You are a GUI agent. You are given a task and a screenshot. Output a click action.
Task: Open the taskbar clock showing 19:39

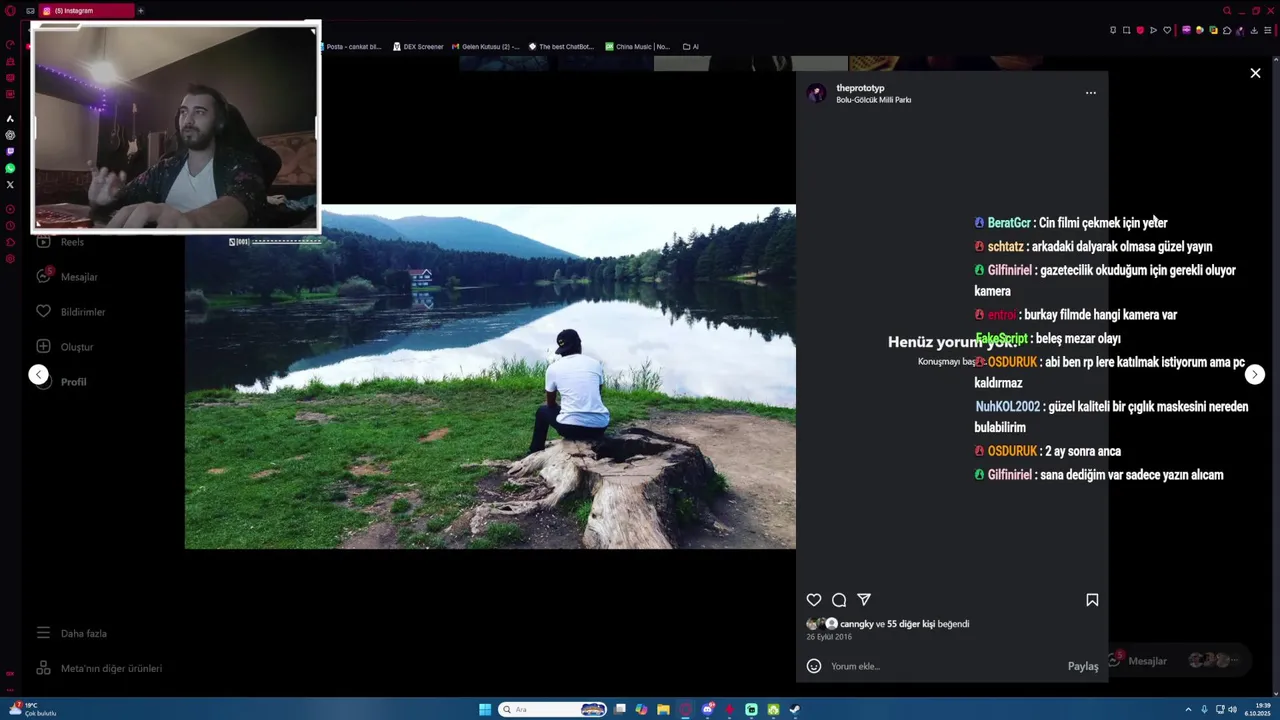pyautogui.click(x=1257, y=710)
